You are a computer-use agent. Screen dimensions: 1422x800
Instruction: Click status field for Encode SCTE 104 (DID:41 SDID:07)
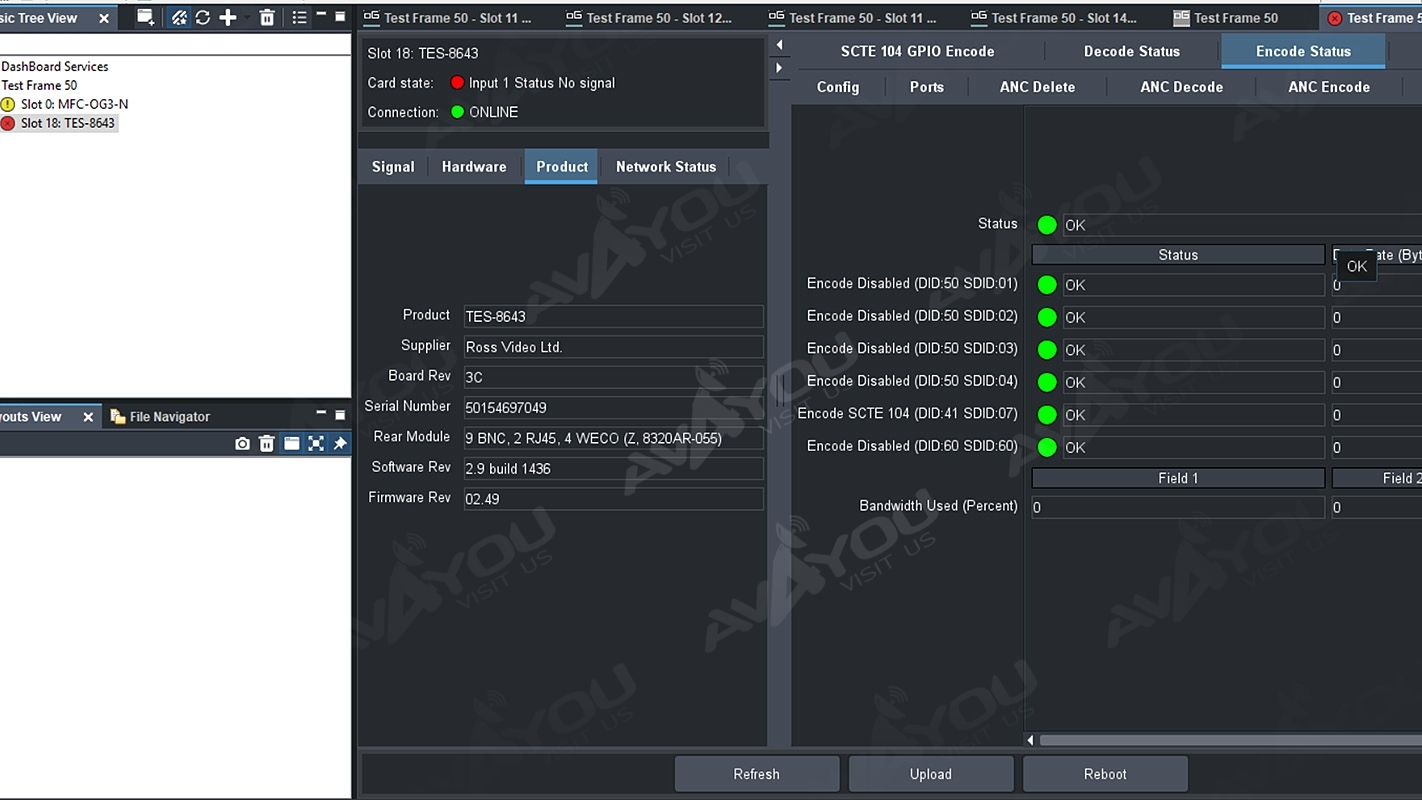click(x=1193, y=415)
